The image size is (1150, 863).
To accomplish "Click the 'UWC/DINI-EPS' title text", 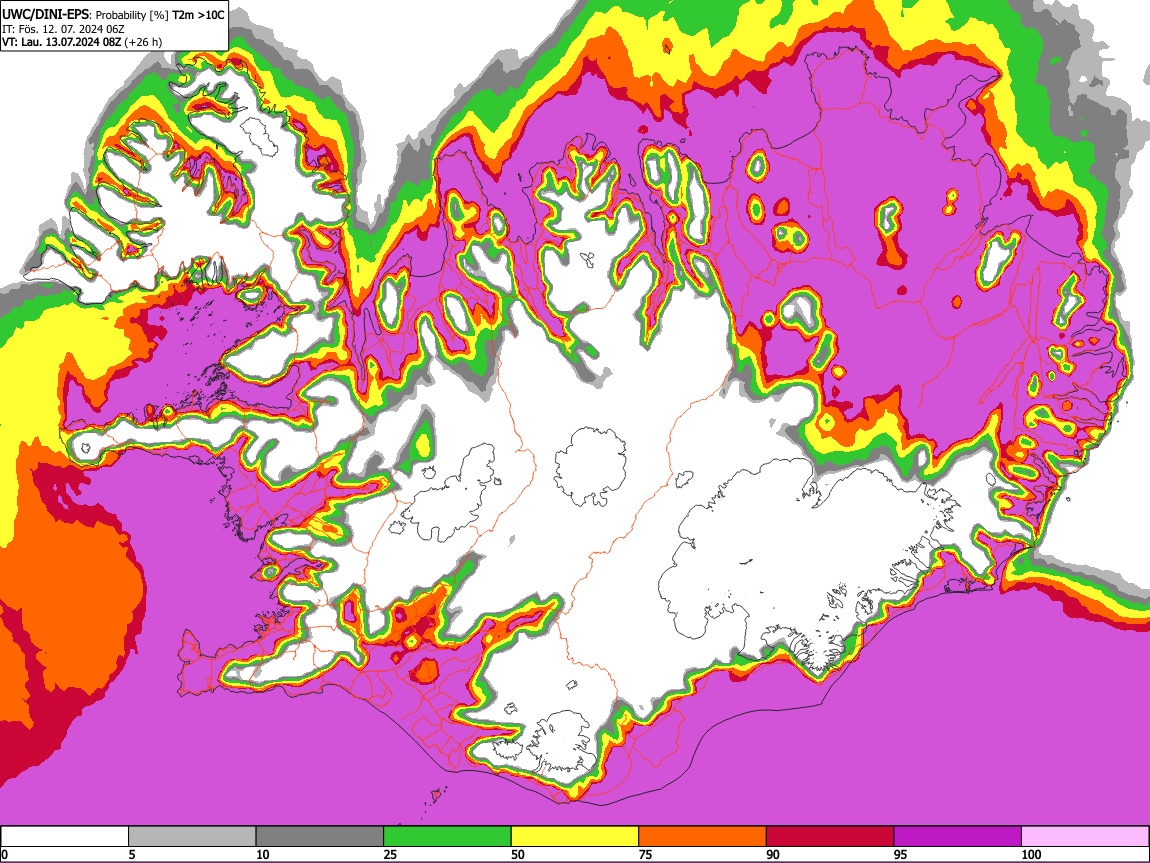I will tap(45, 14).
